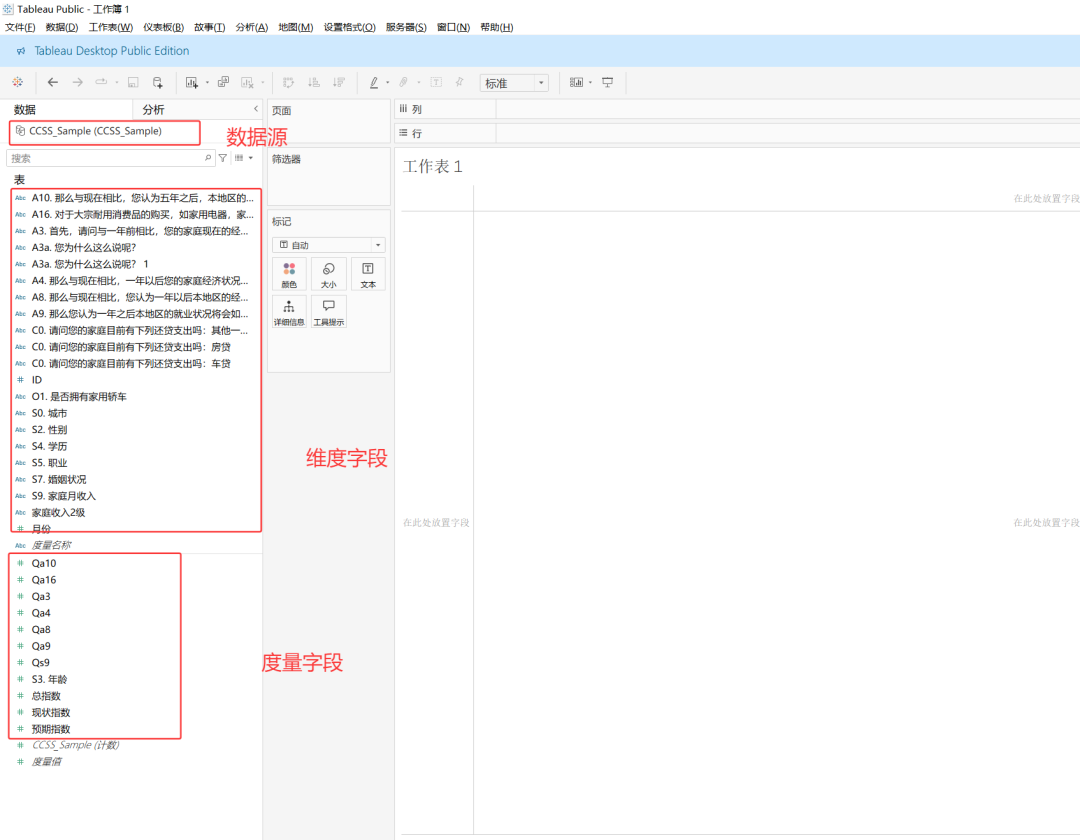The image size is (1080, 840).
Task: Click the presentation mode icon
Action: click(x=608, y=83)
